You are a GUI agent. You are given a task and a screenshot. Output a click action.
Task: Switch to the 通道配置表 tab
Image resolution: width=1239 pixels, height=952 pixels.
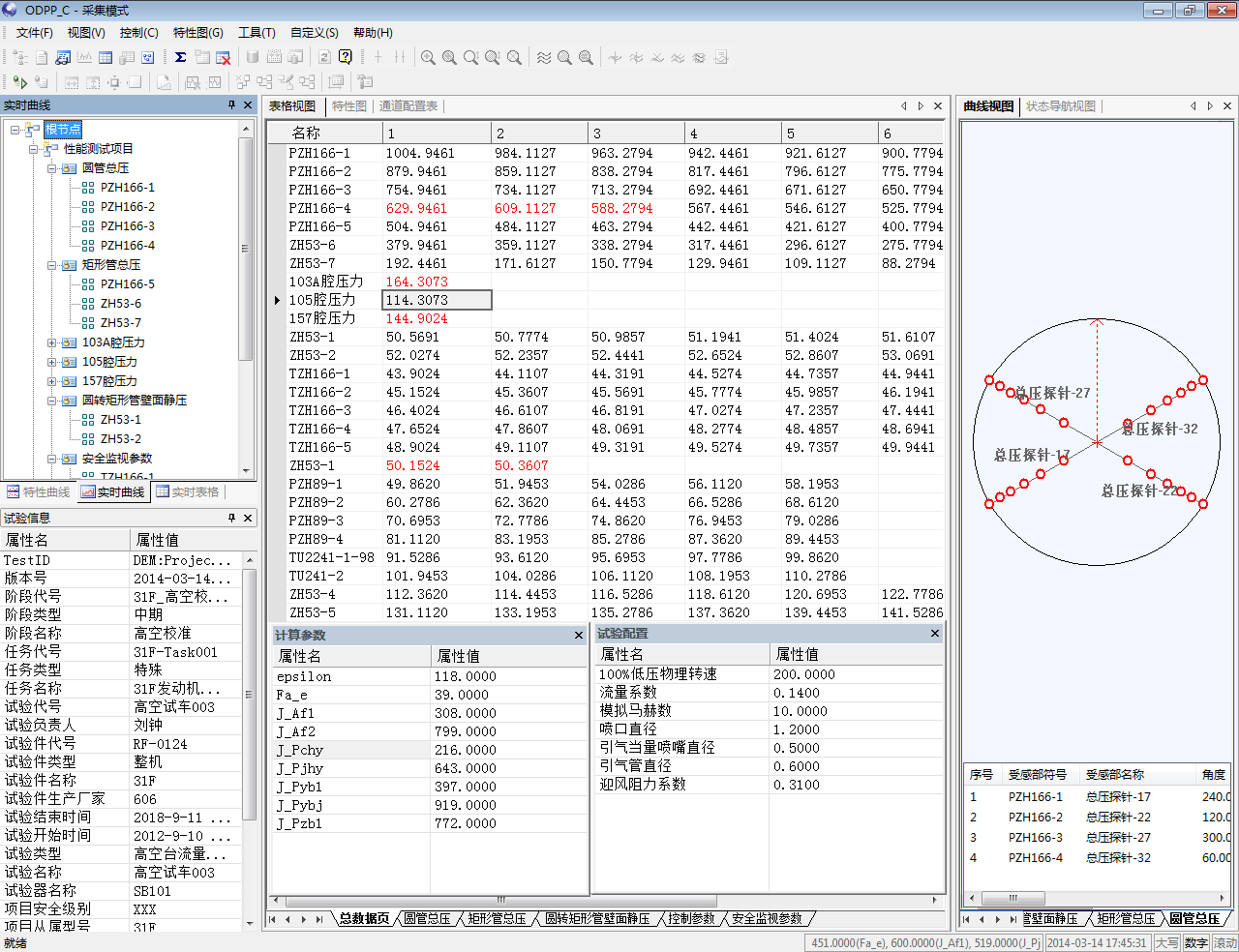pyautogui.click(x=408, y=106)
